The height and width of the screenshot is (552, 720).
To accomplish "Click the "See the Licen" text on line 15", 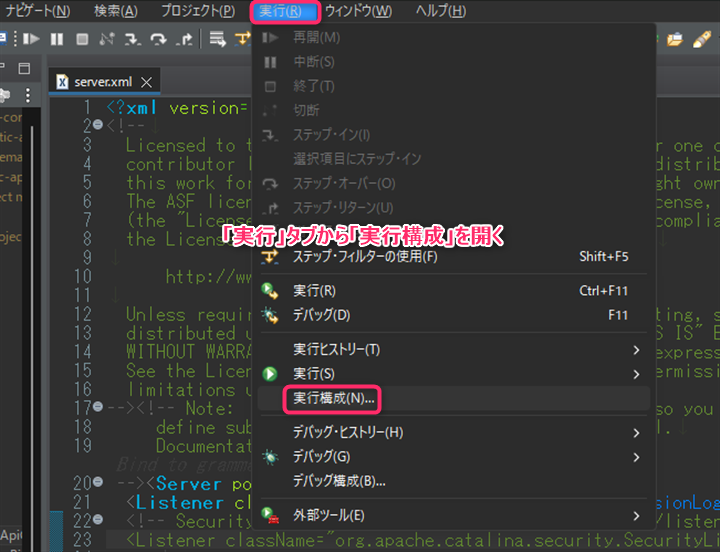I will [189, 371].
